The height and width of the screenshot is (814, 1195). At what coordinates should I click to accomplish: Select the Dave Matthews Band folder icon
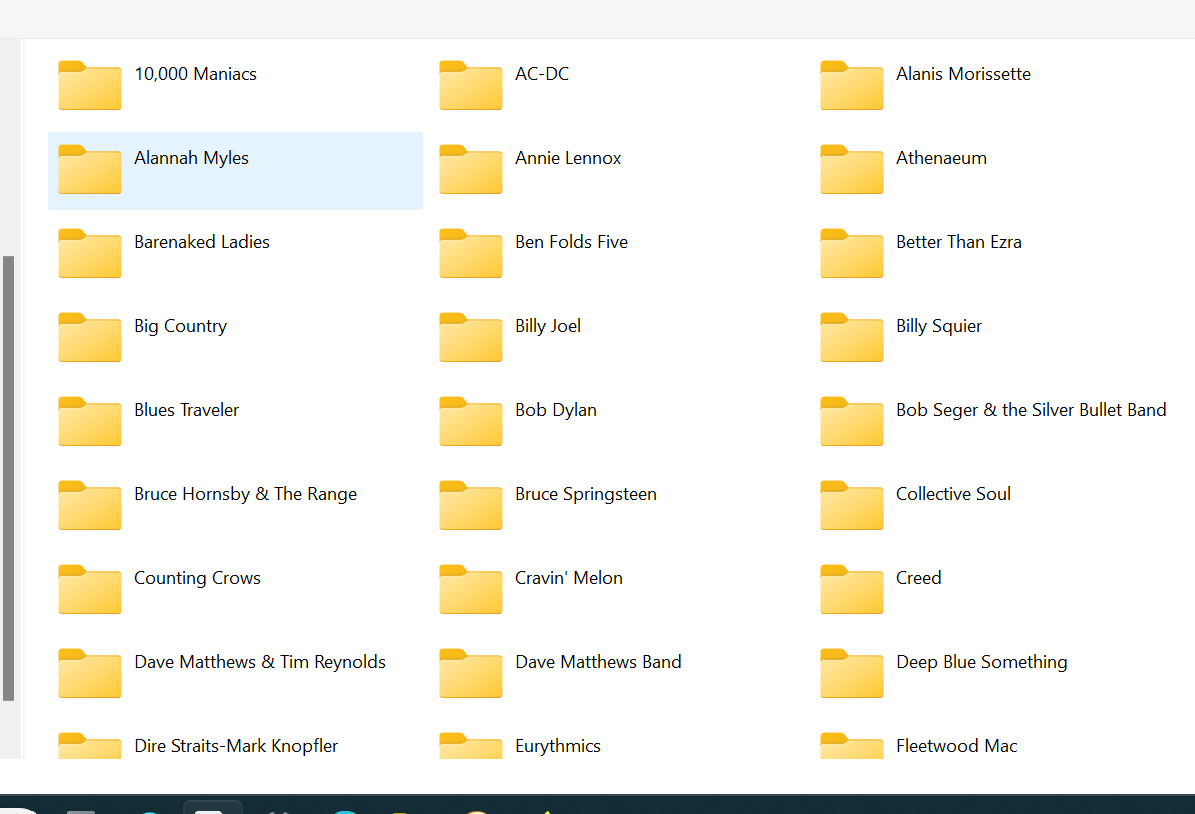pyautogui.click(x=471, y=673)
